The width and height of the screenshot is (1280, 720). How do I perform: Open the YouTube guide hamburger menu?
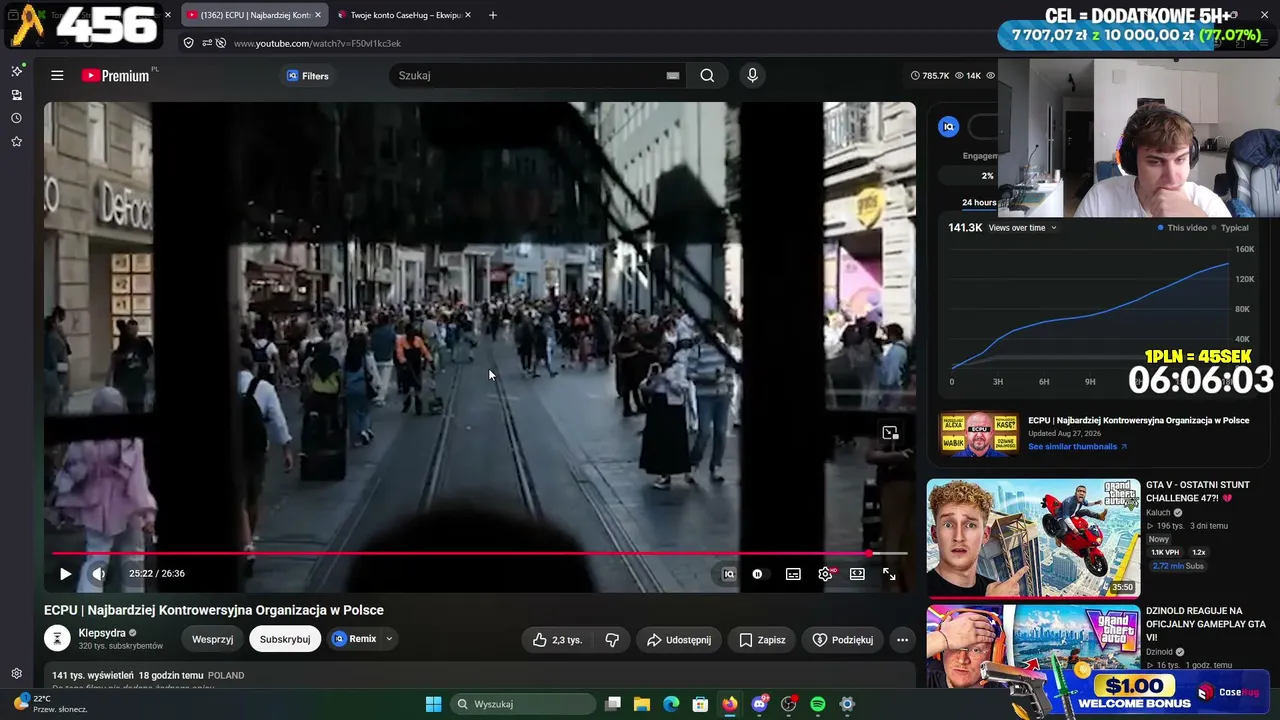[57, 75]
